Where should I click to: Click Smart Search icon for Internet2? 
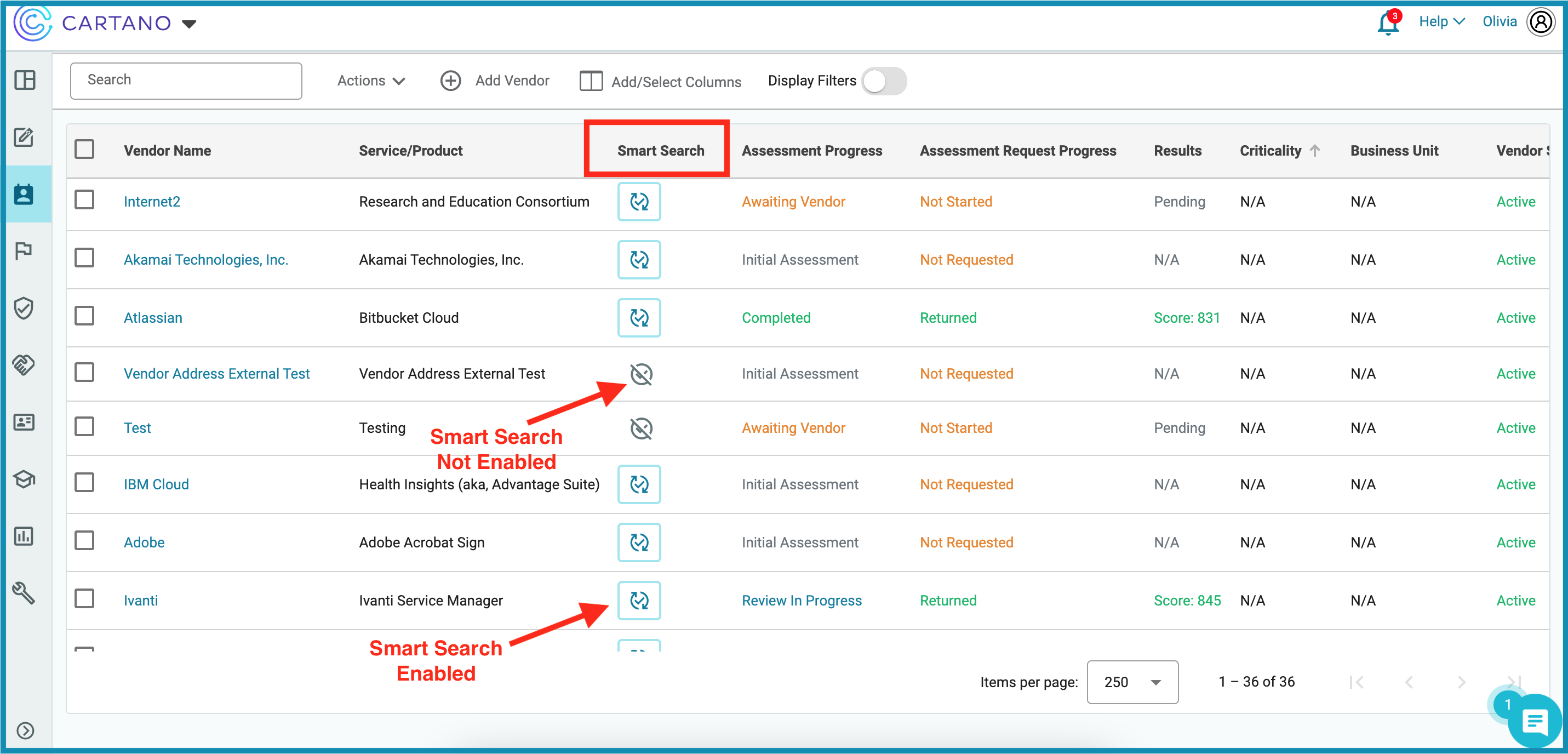(639, 202)
